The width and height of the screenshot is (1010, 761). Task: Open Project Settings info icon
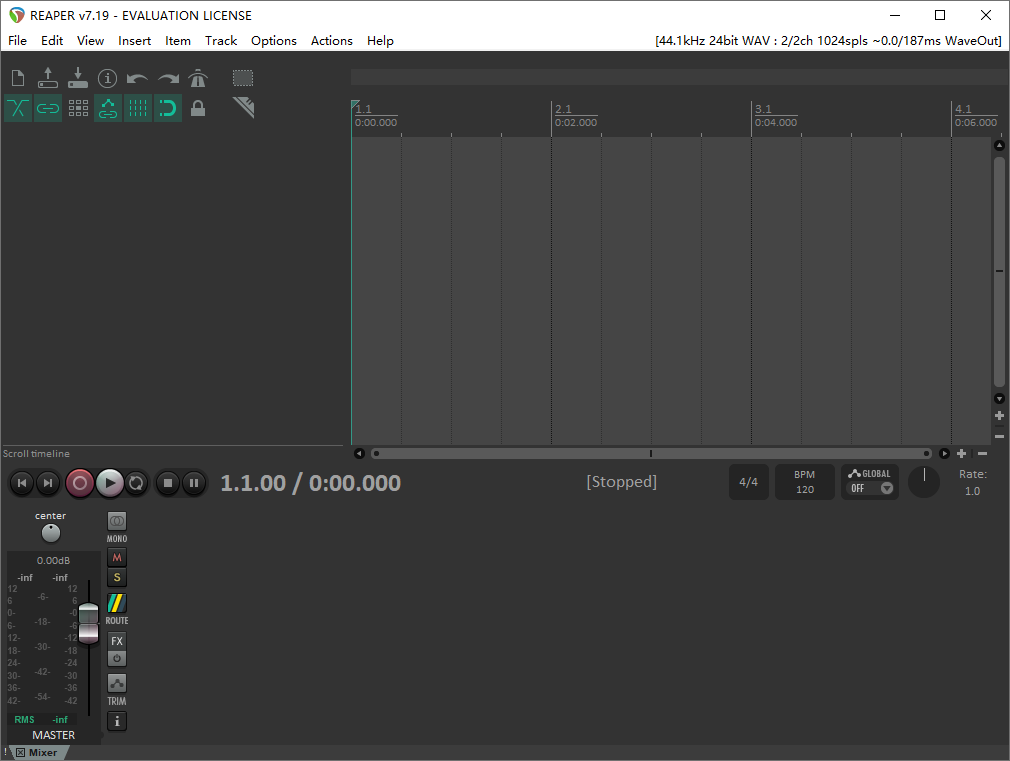[107, 78]
